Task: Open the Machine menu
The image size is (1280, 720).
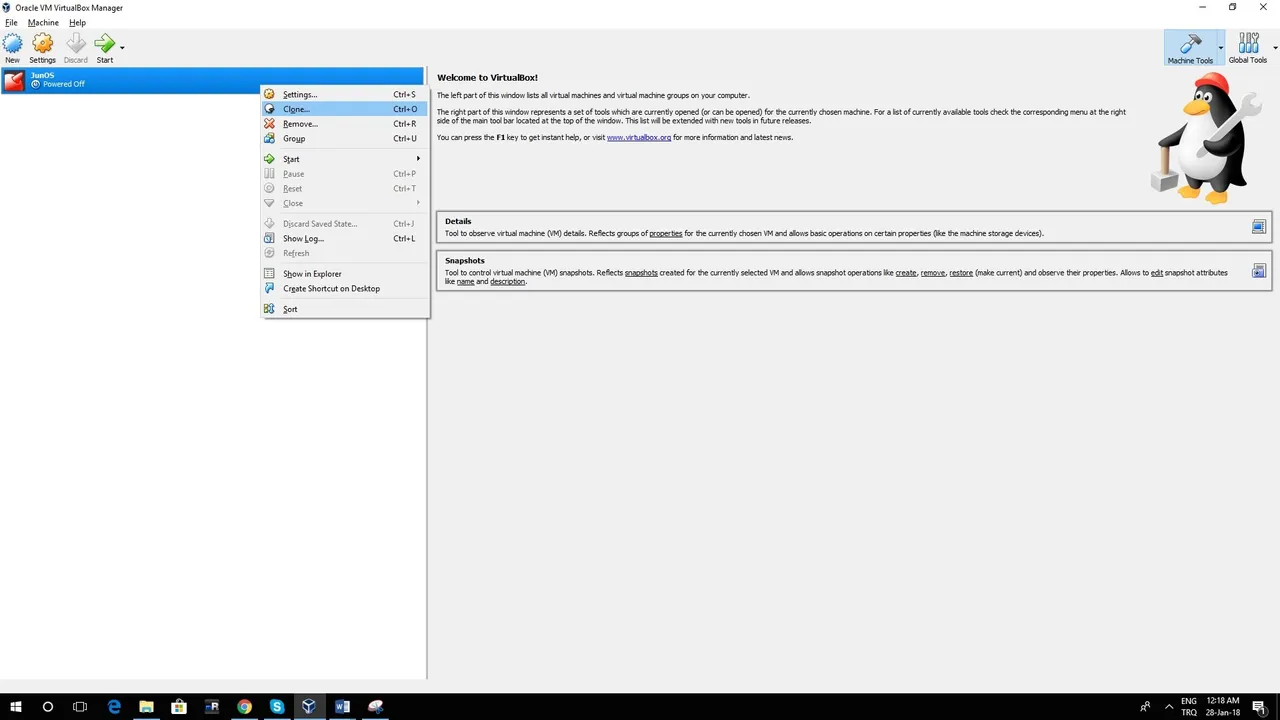Action: (x=43, y=22)
